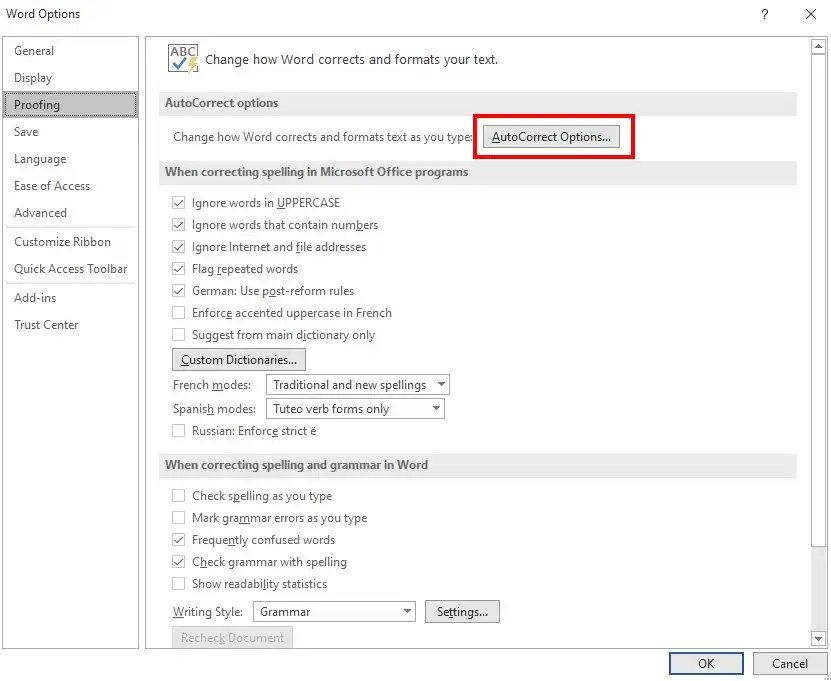The image size is (831, 681).
Task: Select the Advanced category
Action: point(70,213)
